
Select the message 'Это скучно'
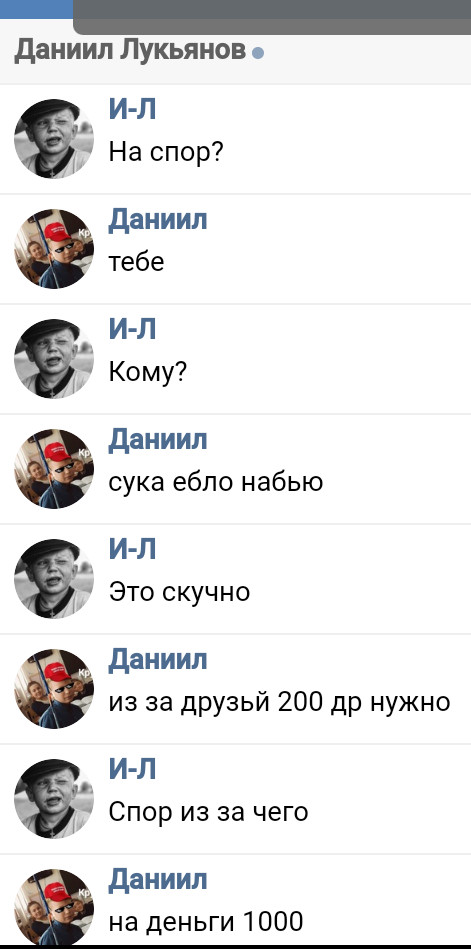coord(179,591)
